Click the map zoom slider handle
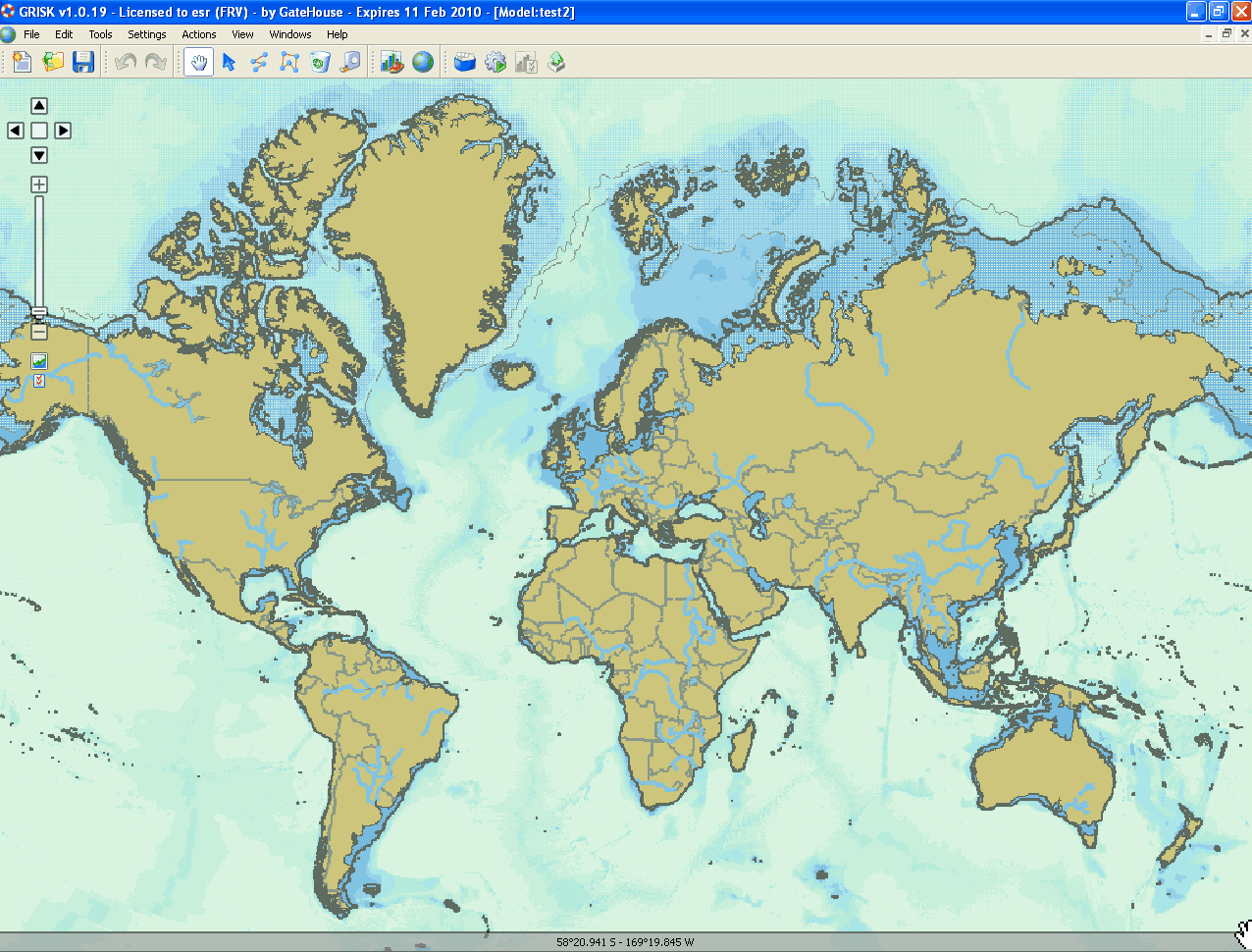1252x952 pixels. [39, 313]
